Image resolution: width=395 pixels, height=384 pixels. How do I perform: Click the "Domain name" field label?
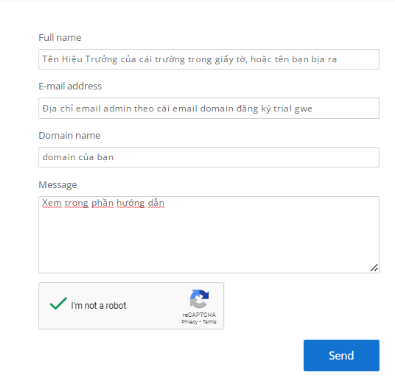pyautogui.click(x=69, y=135)
